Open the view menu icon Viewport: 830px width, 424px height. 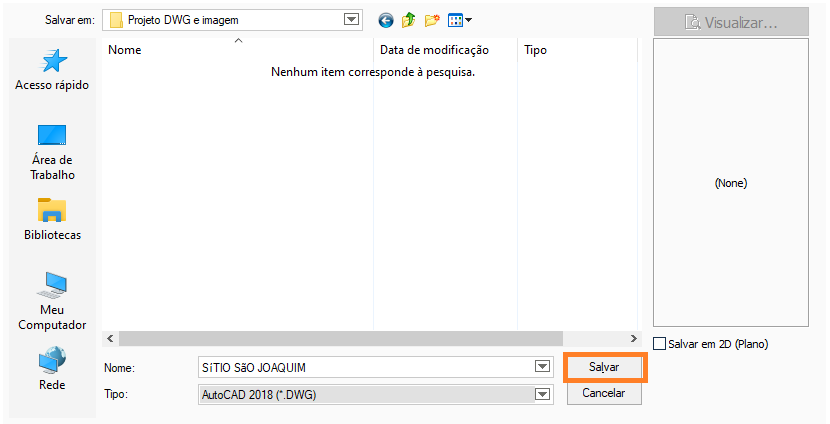click(460, 20)
